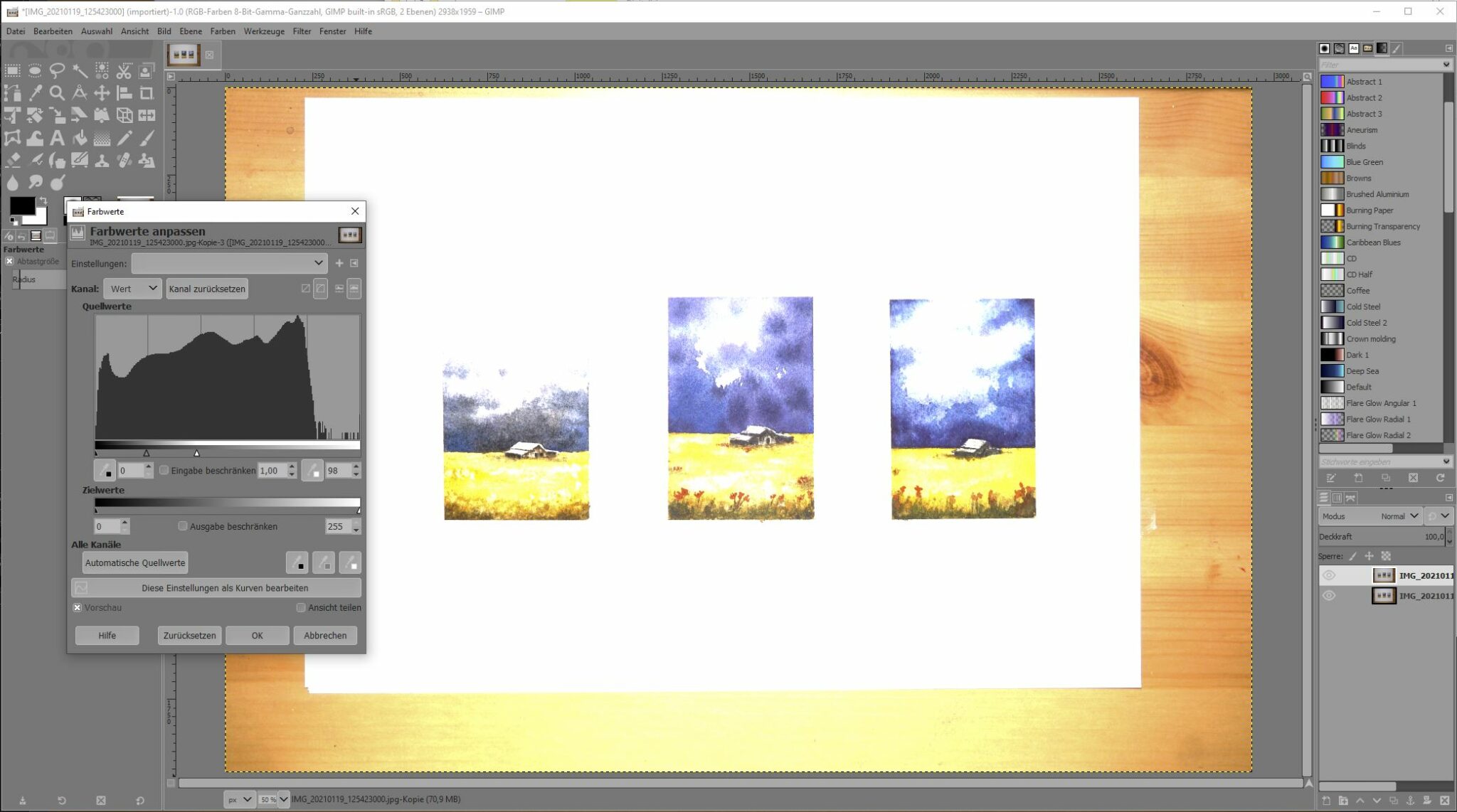Select the Blur/Sharpen drop tool
Screen dimensions: 1457x812
click(x=12, y=183)
